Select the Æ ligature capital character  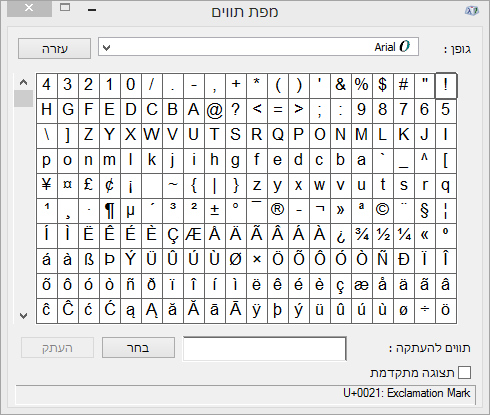(194, 236)
